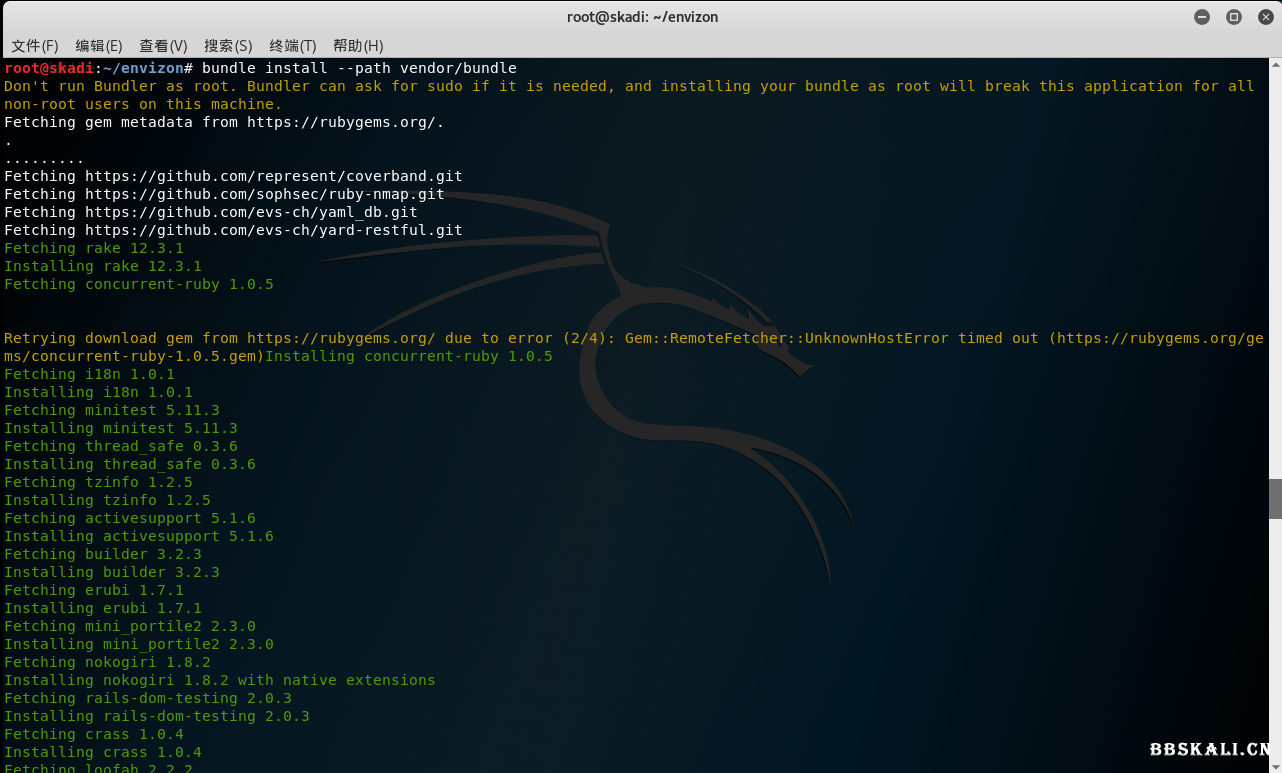
Task: Open the 帮助(H) menu
Action: [x=358, y=46]
